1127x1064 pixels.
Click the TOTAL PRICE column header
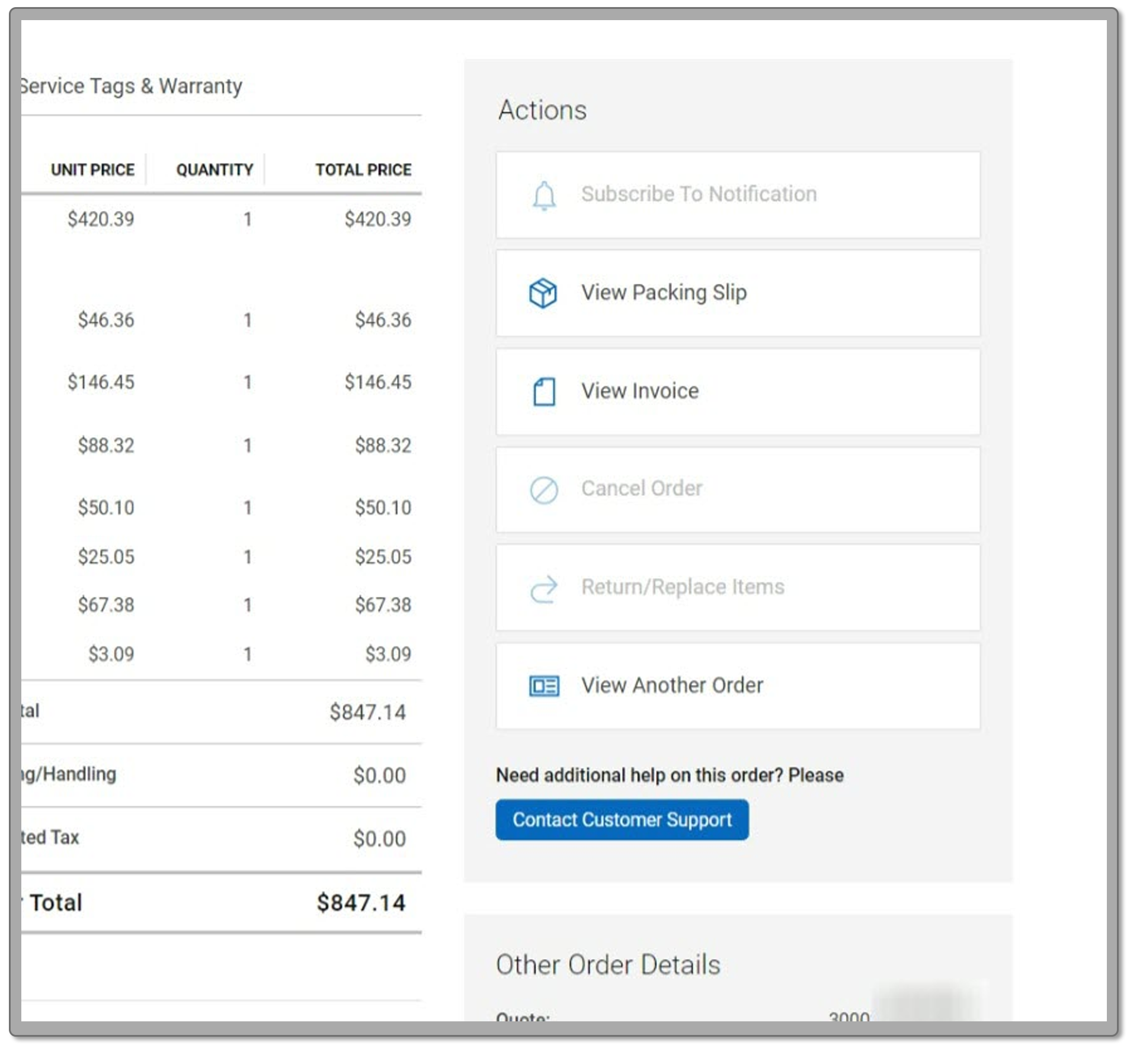[x=363, y=169]
